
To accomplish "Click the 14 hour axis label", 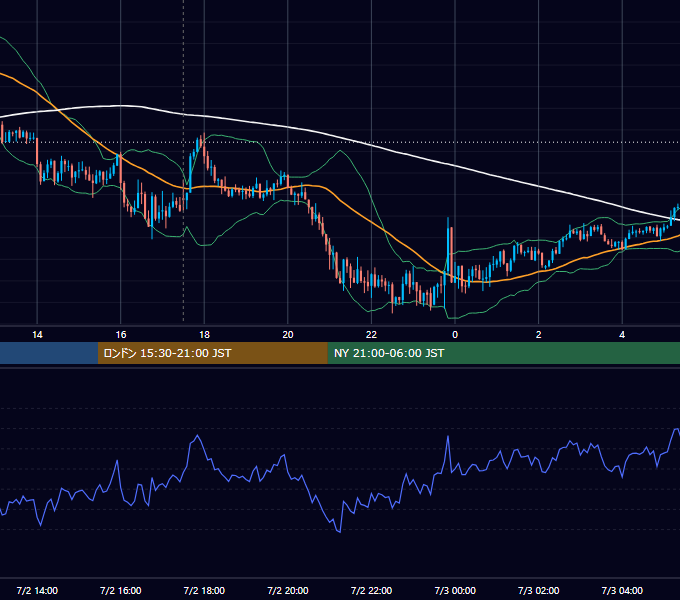I will (x=37, y=335).
